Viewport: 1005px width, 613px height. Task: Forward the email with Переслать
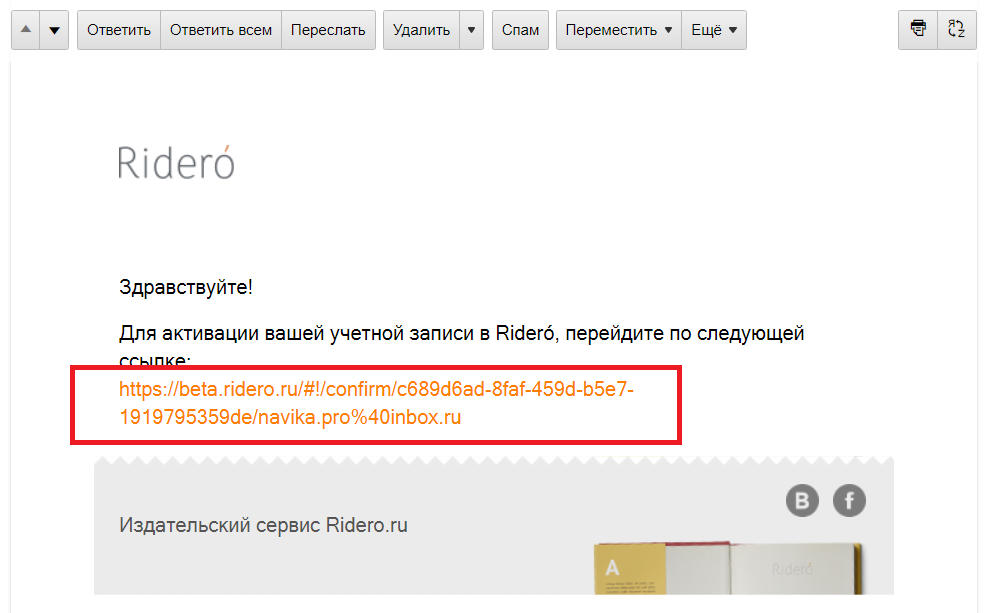click(x=328, y=30)
